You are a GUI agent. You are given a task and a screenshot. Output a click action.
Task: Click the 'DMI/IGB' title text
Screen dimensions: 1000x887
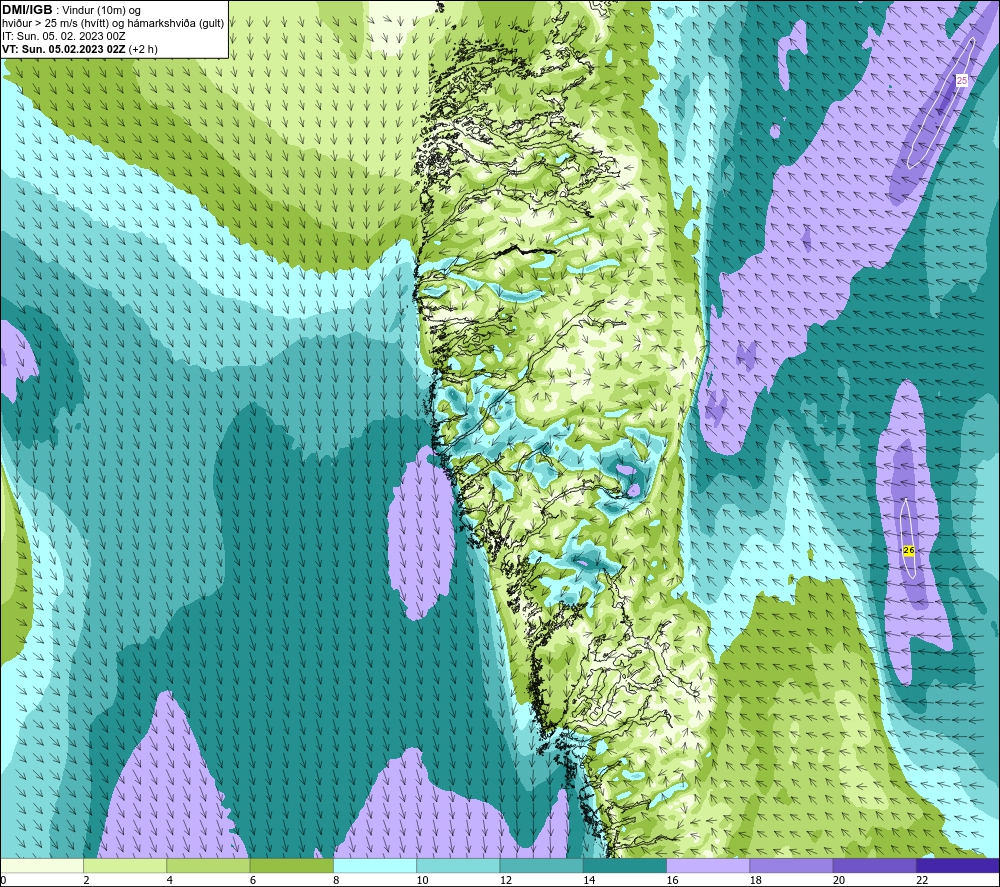[x=27, y=10]
